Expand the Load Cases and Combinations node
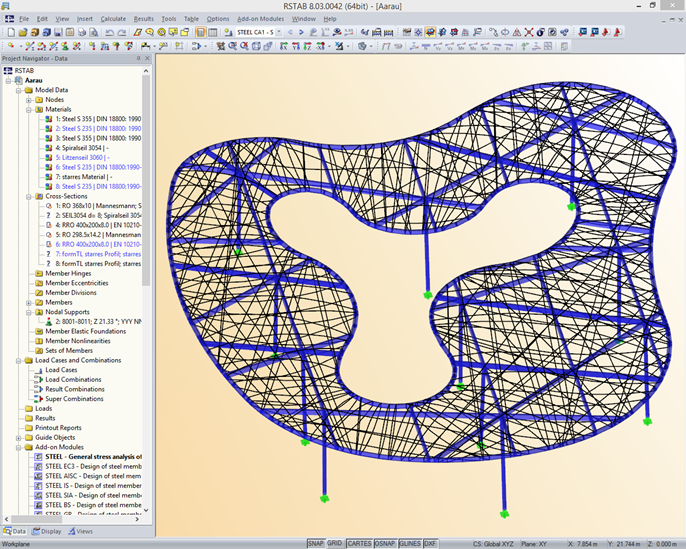 tap(17, 360)
